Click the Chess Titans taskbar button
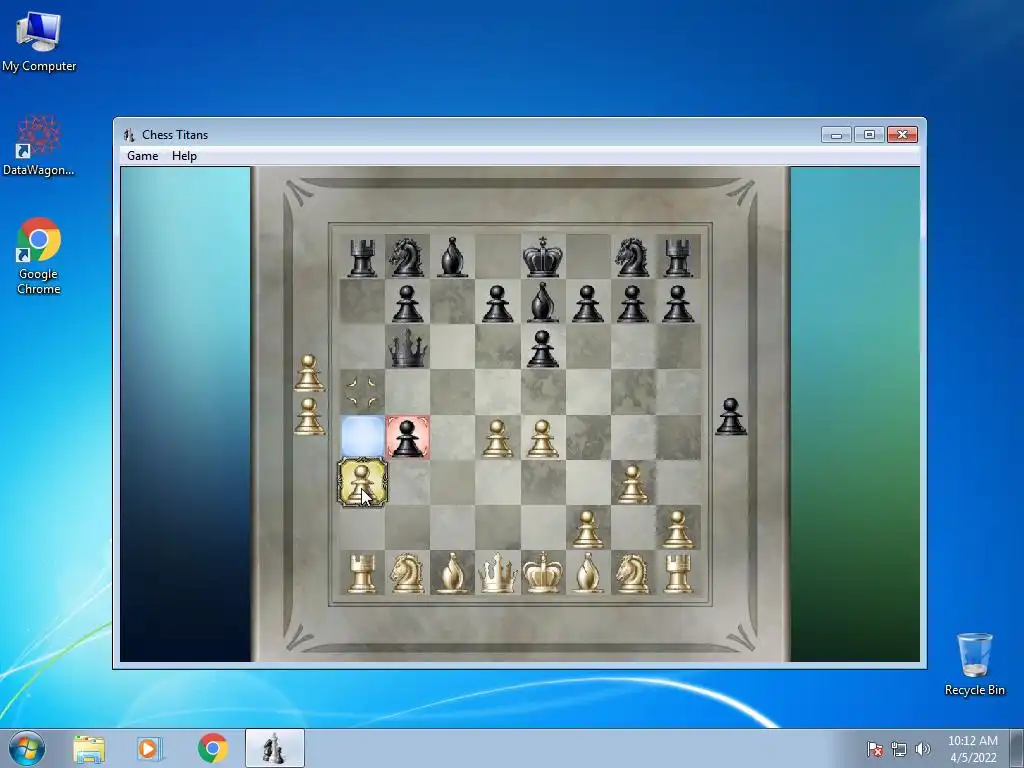This screenshot has width=1024, height=768. (274, 748)
